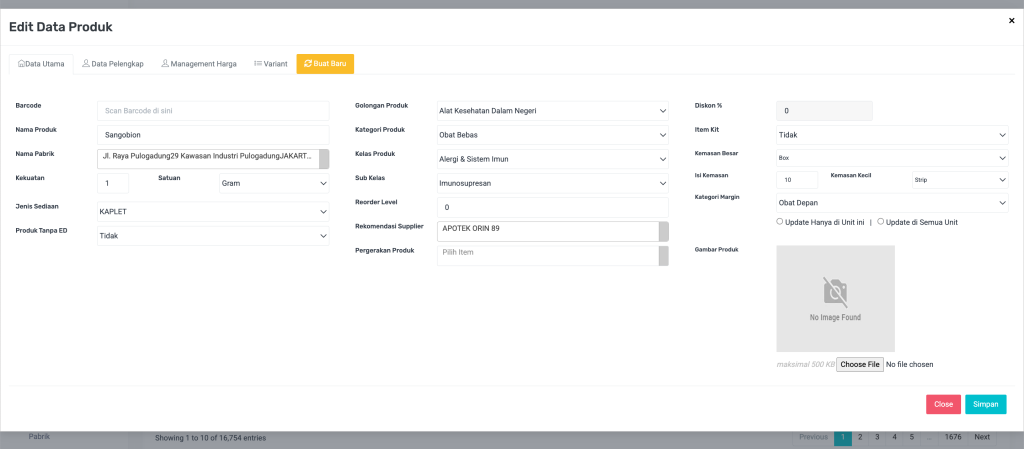Expand the Golongan Produk dropdown
This screenshot has width=1024, height=449.
point(552,110)
